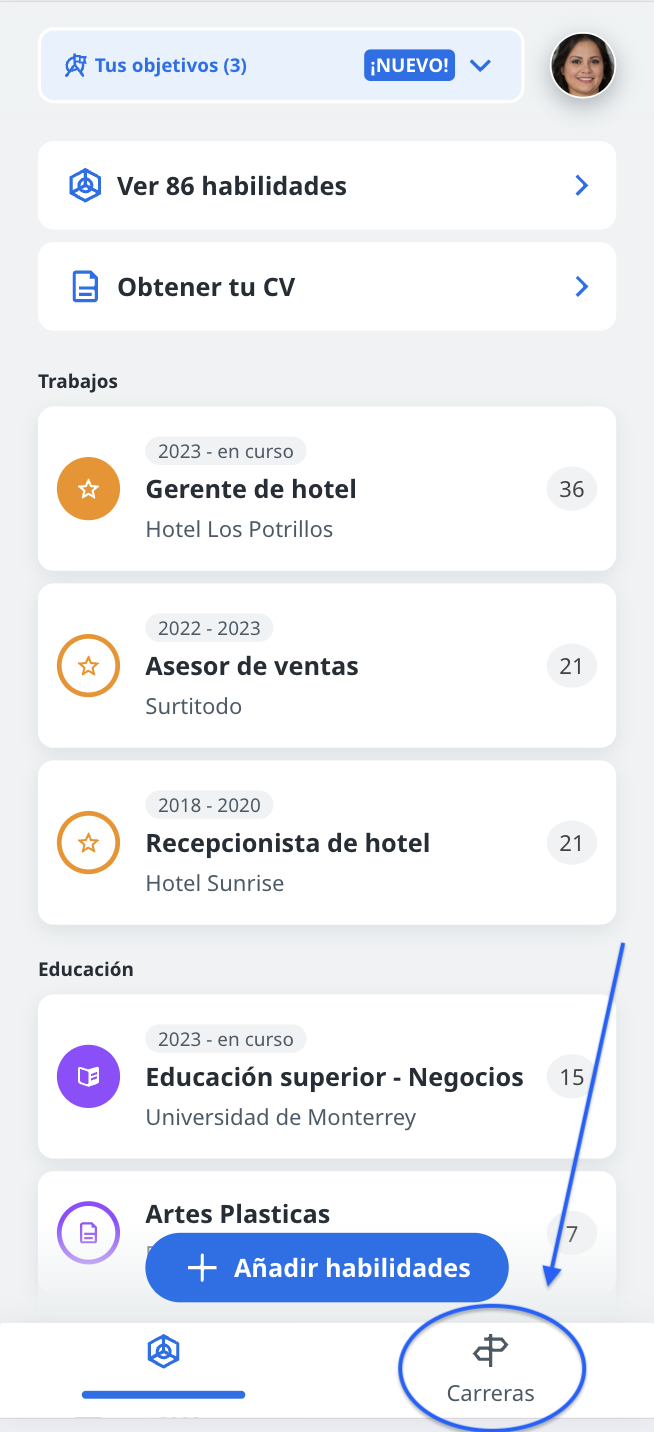Click the star icon beside Recepcionista de hotel
Viewport: 654px width, 1432px height.
click(x=89, y=843)
